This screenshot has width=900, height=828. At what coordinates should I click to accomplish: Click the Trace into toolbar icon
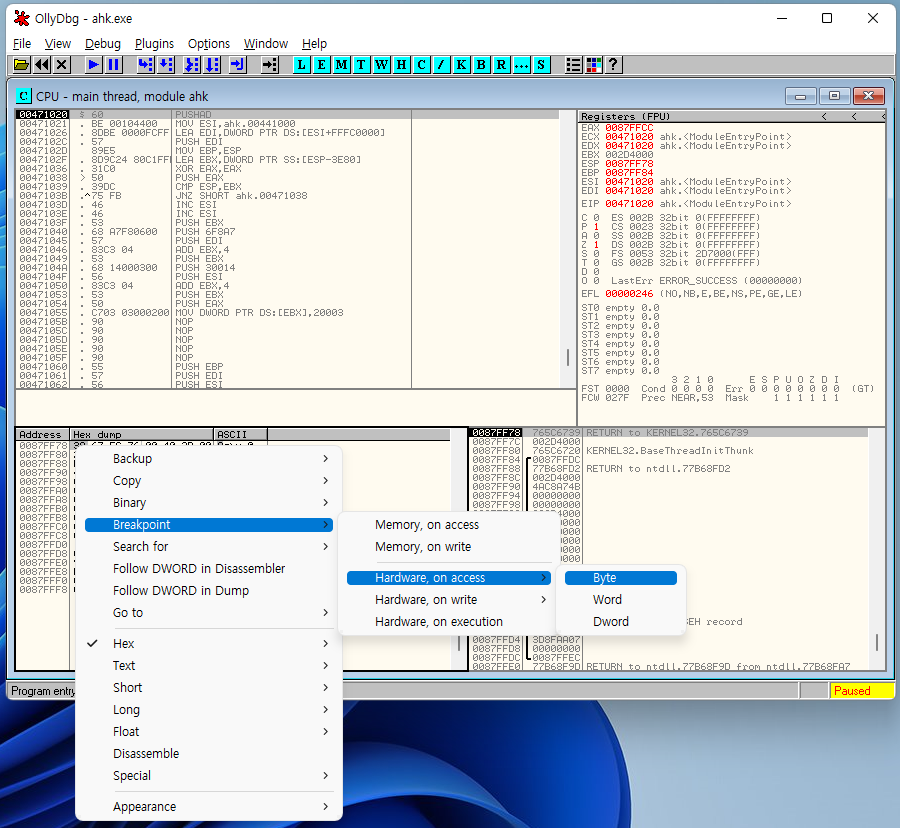[x=192, y=65]
